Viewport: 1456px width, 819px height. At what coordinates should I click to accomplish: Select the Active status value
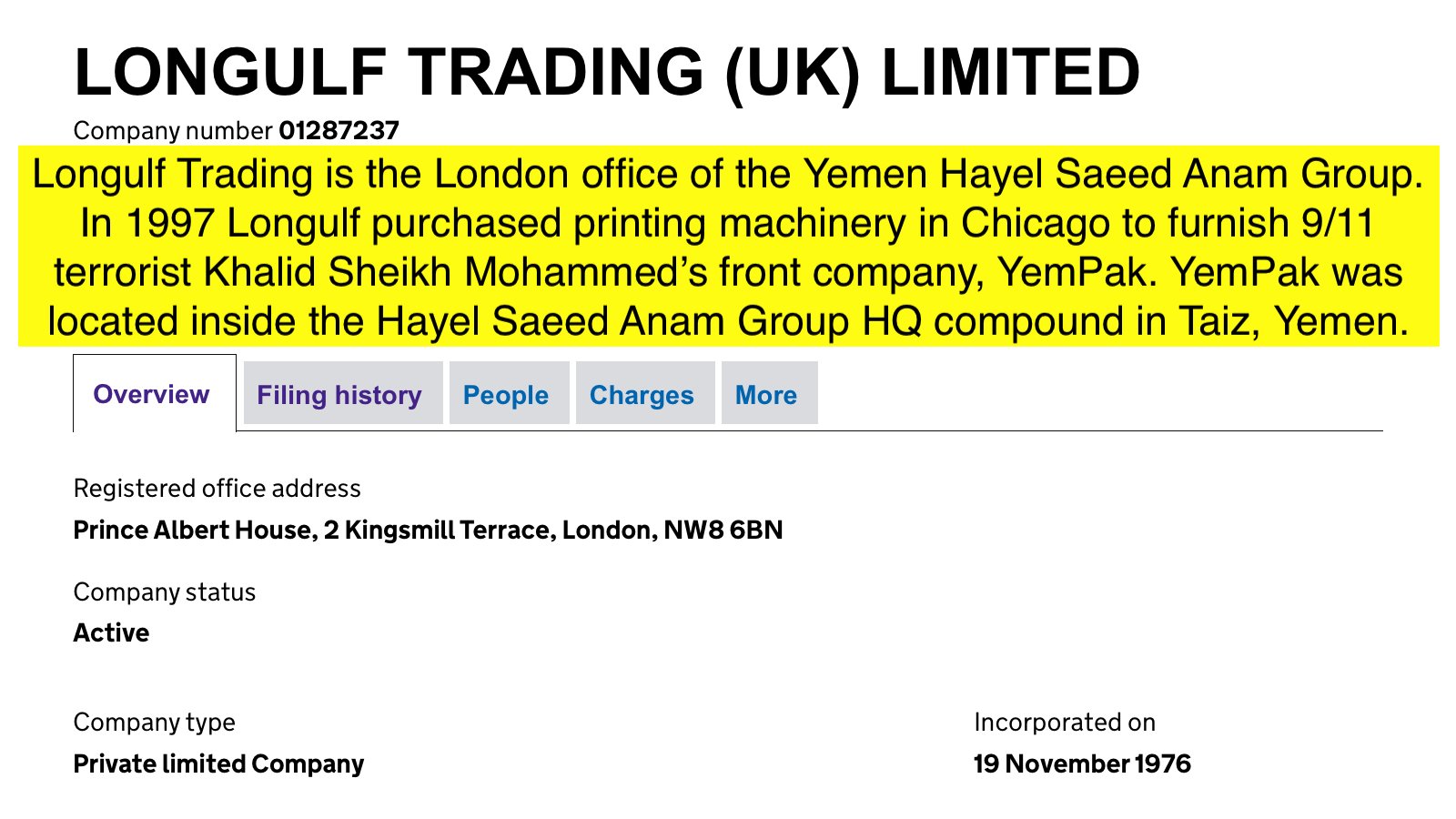[x=111, y=632]
